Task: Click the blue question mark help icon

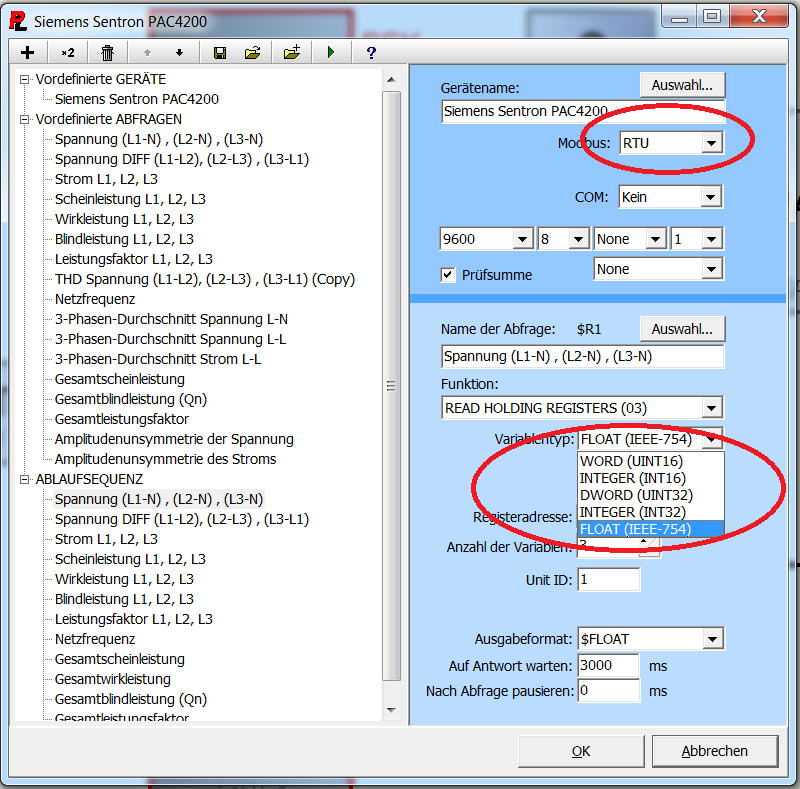Action: 371,53
